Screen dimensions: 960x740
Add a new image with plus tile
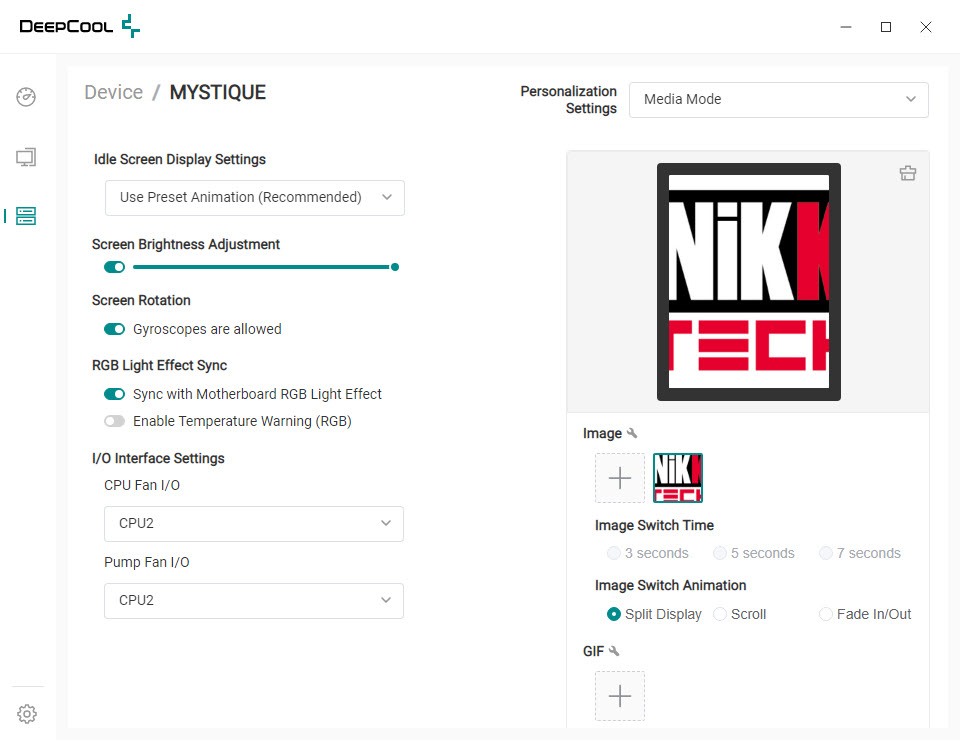point(620,478)
